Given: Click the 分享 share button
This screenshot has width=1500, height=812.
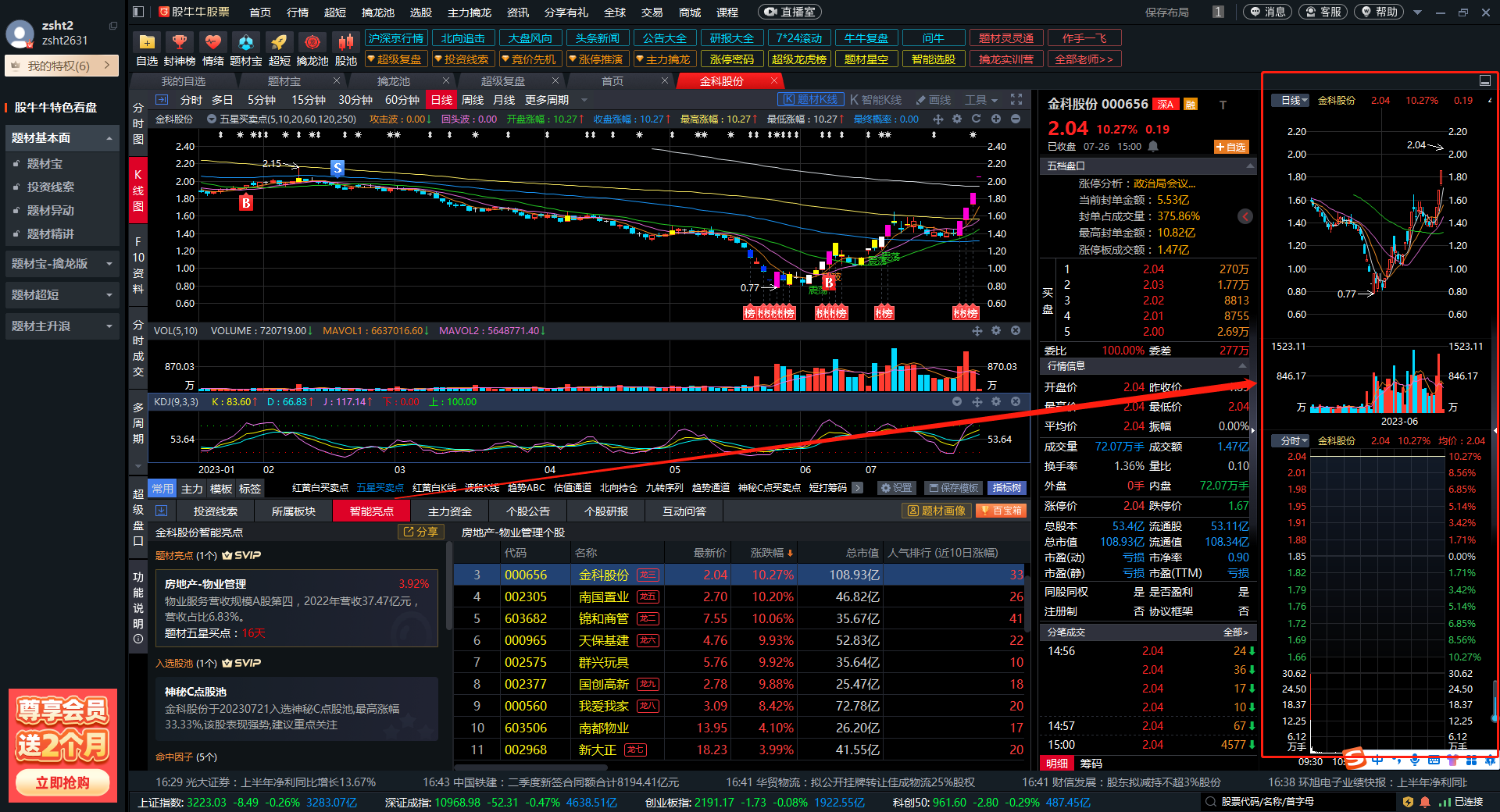Looking at the screenshot, I should [x=421, y=532].
